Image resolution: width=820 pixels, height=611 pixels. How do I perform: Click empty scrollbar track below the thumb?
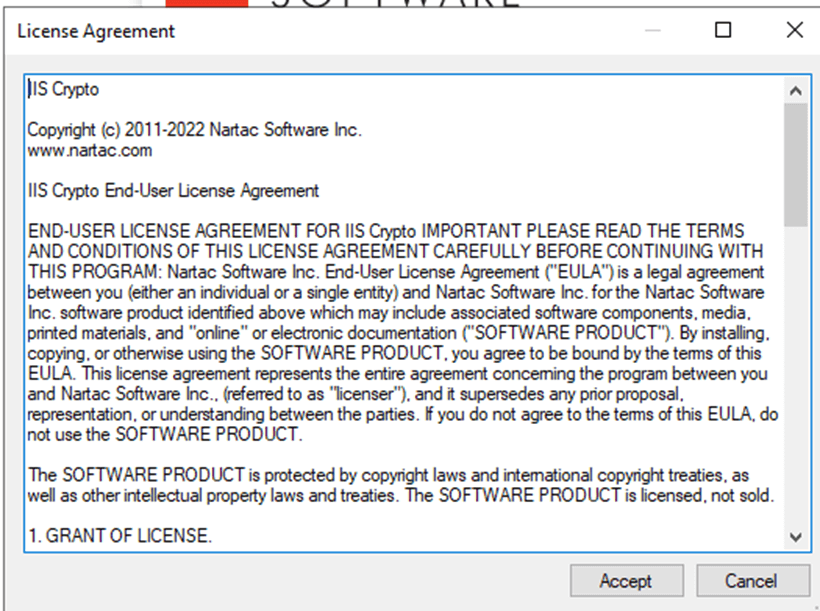(795, 375)
